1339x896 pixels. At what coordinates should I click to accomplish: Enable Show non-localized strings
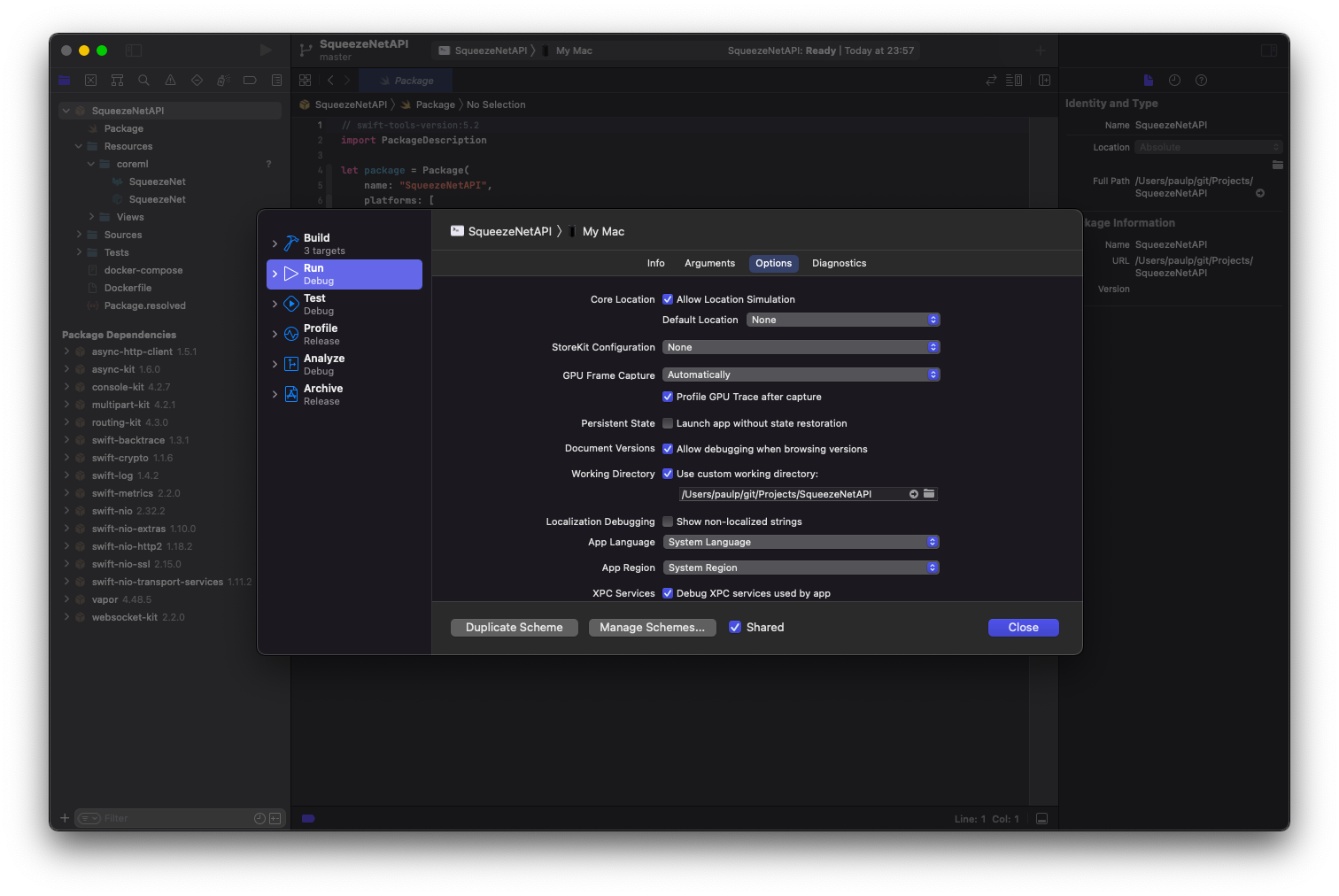point(668,521)
